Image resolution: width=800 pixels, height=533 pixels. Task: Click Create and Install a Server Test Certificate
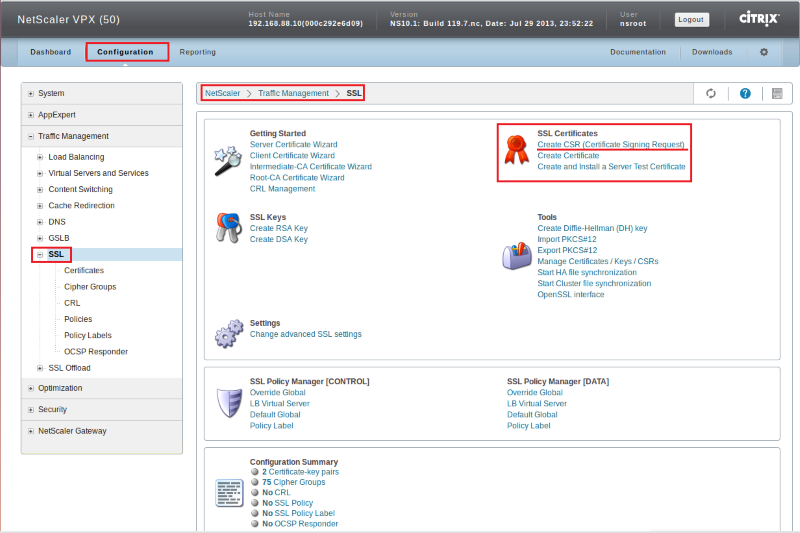point(611,166)
